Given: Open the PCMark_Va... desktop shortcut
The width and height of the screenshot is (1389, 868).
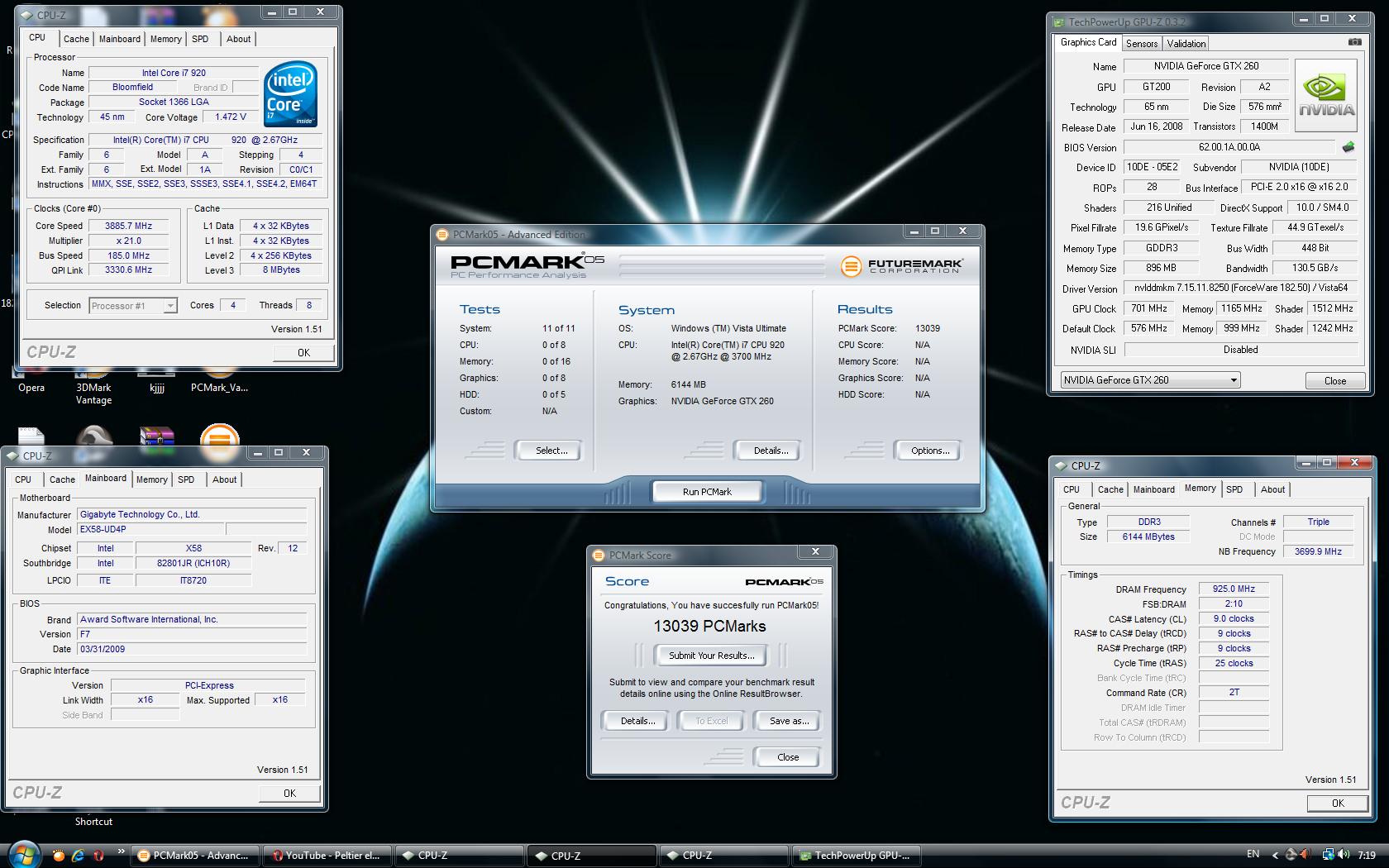Looking at the screenshot, I should pyautogui.click(x=219, y=387).
